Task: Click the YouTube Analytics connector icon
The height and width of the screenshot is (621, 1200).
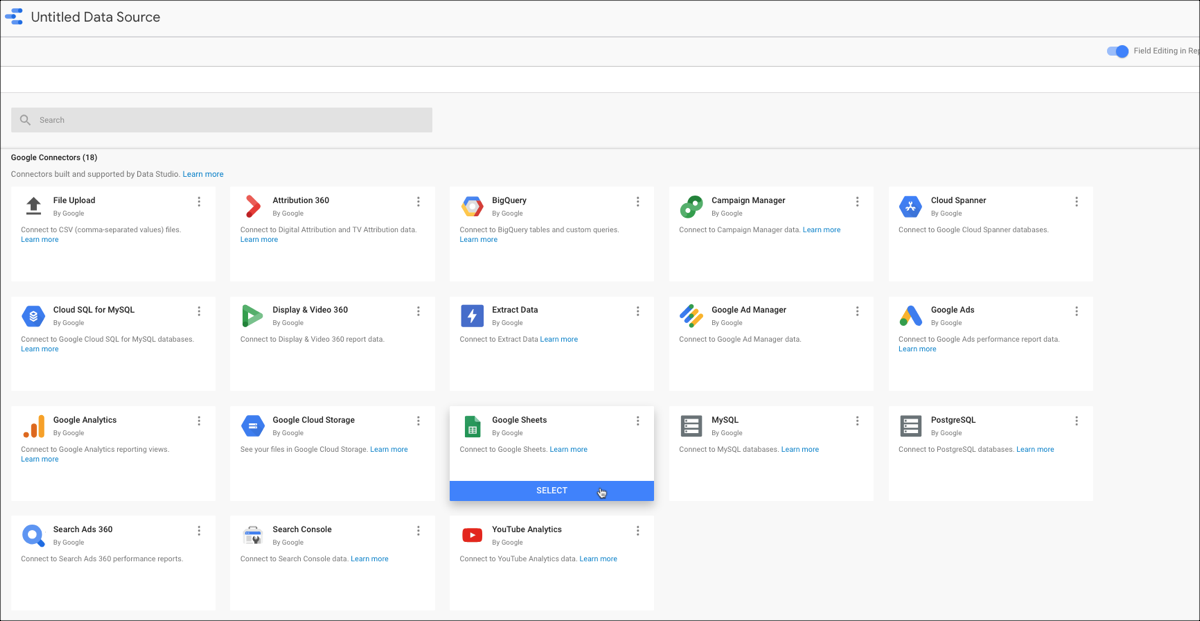Action: tap(472, 536)
